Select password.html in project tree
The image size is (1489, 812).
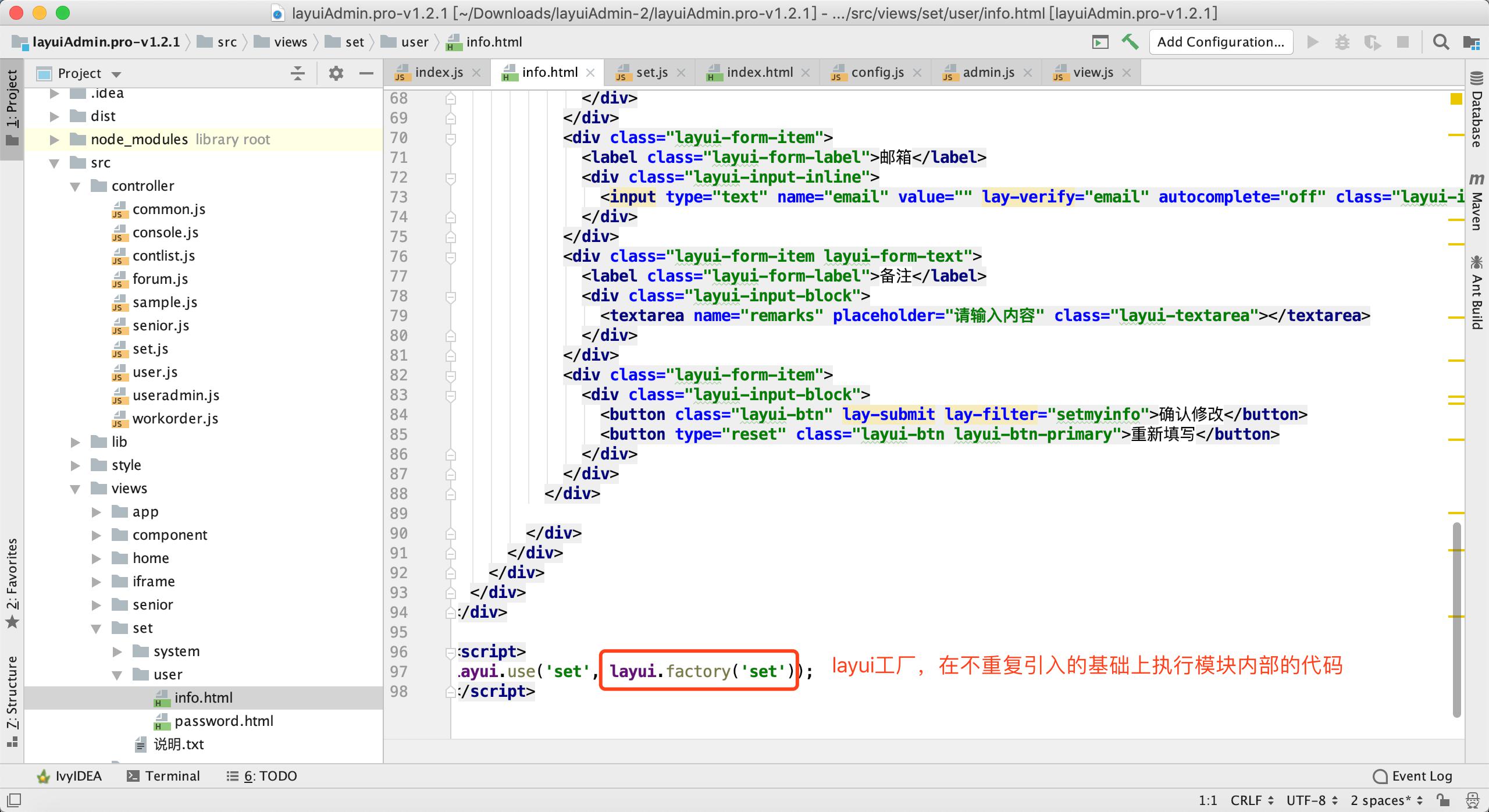pyautogui.click(x=223, y=721)
